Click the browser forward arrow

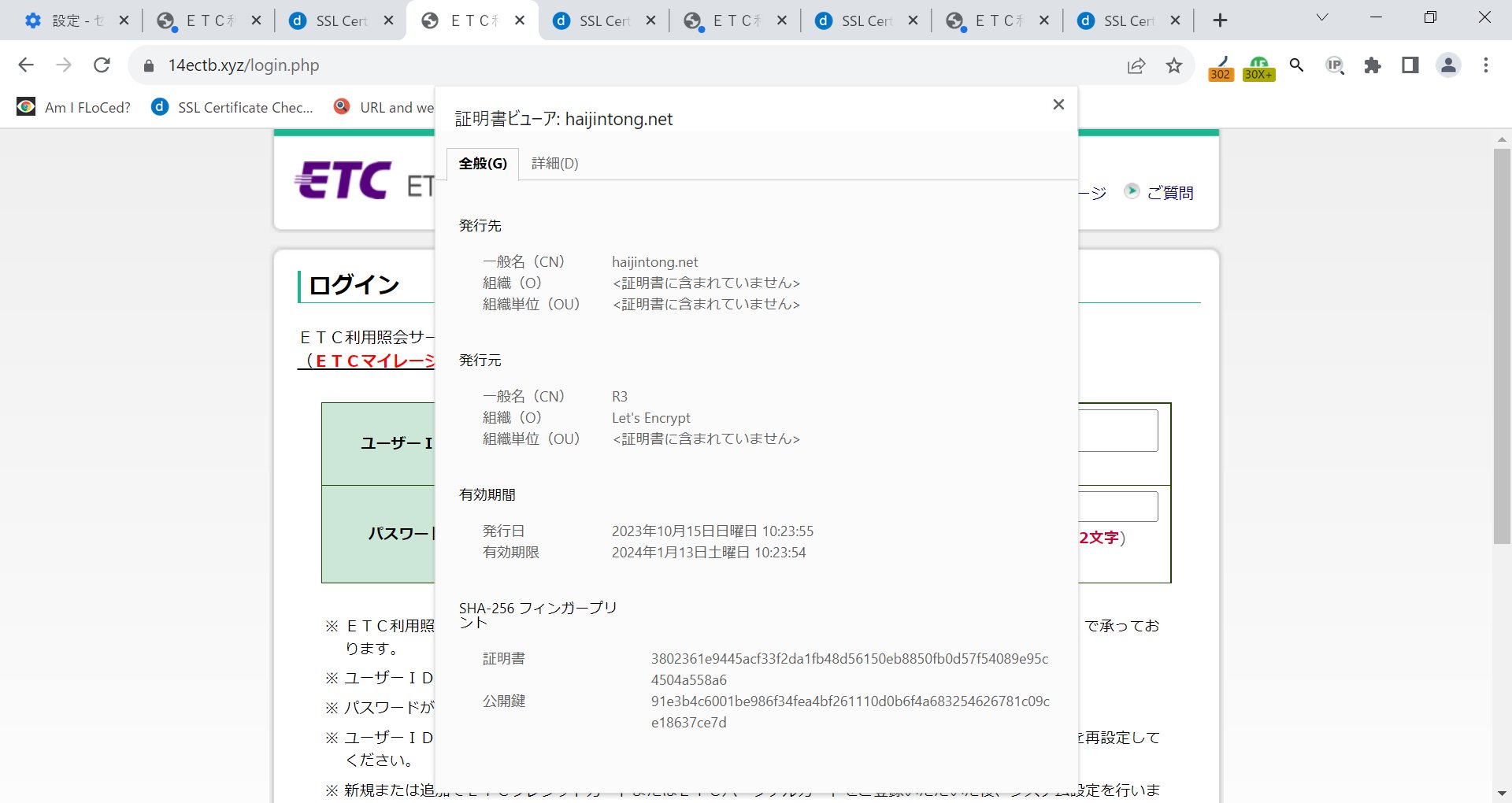(x=64, y=65)
